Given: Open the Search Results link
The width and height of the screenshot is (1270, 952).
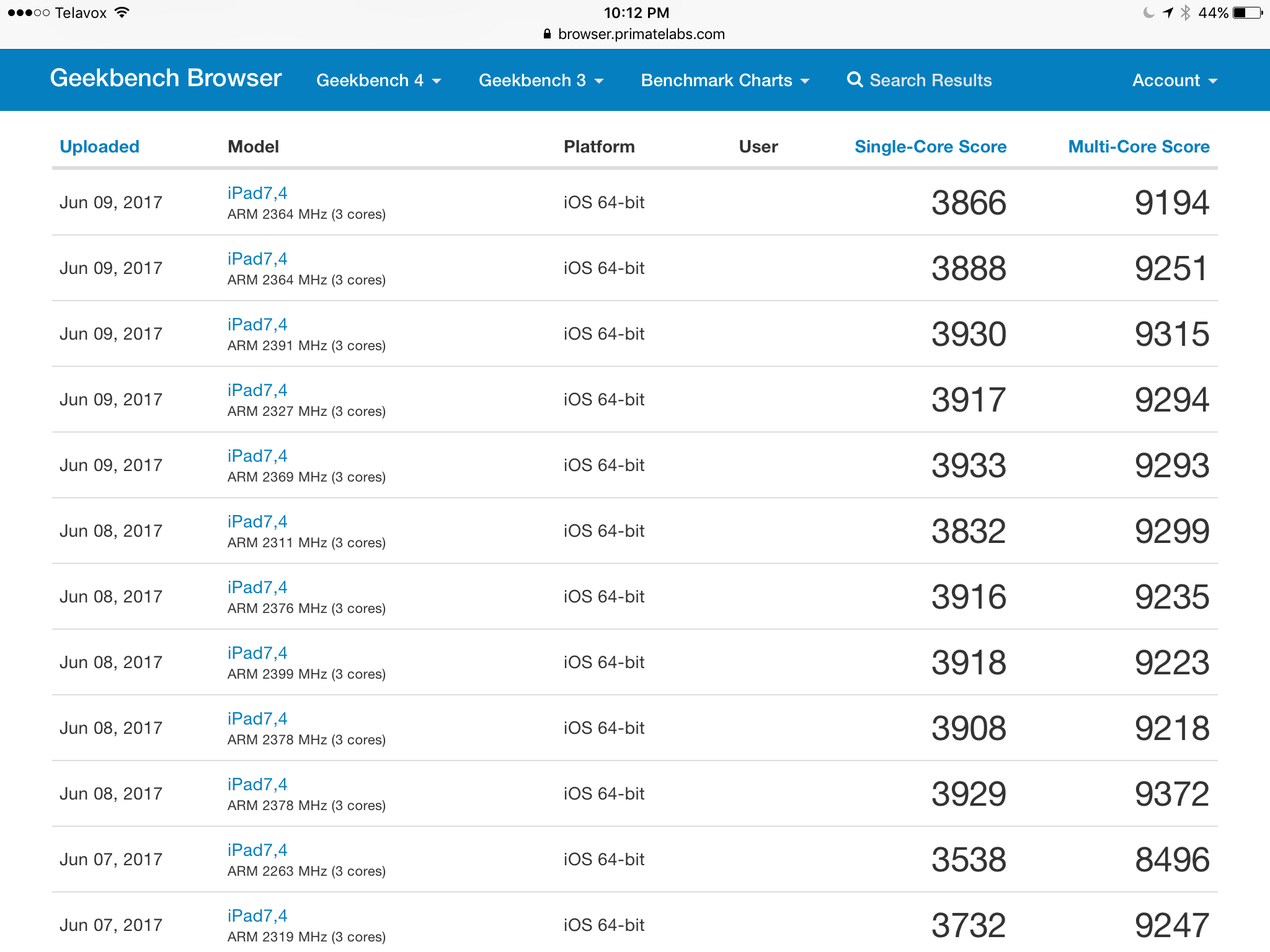Looking at the screenshot, I should coord(919,81).
